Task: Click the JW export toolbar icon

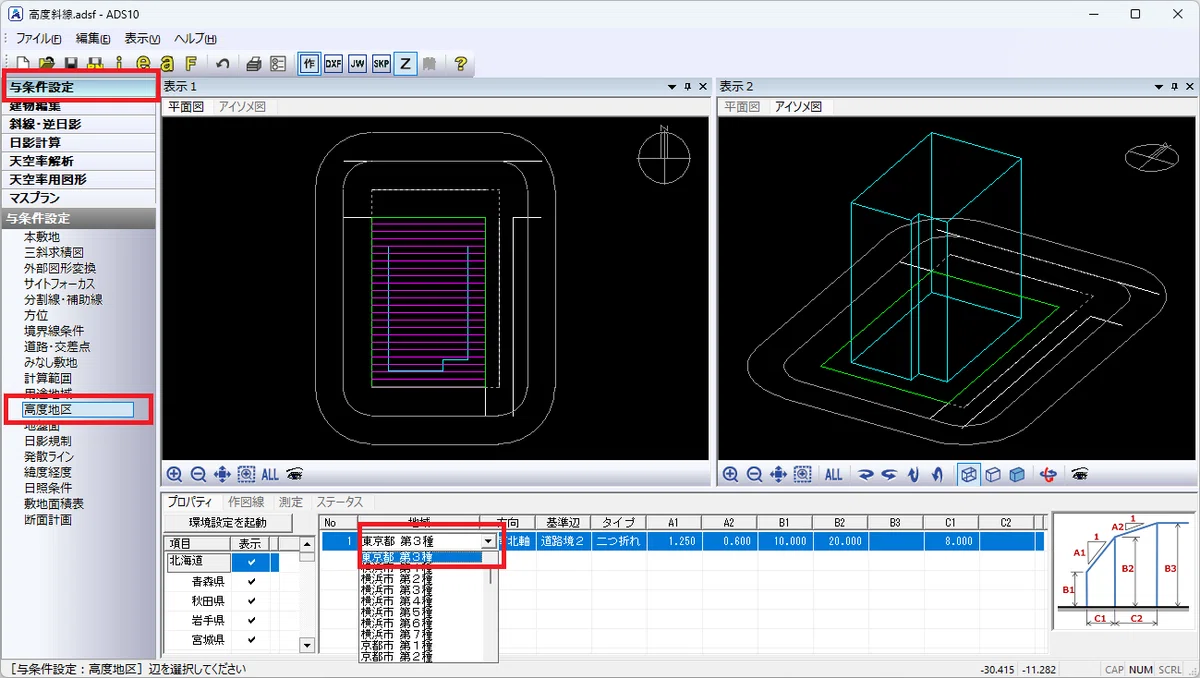Action: [357, 63]
